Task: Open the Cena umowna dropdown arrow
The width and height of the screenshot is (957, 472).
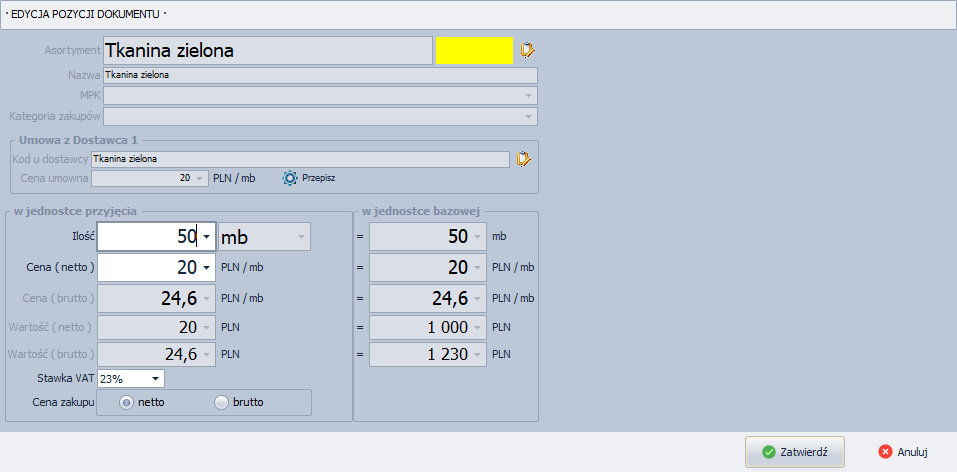Action: pyautogui.click(x=200, y=178)
